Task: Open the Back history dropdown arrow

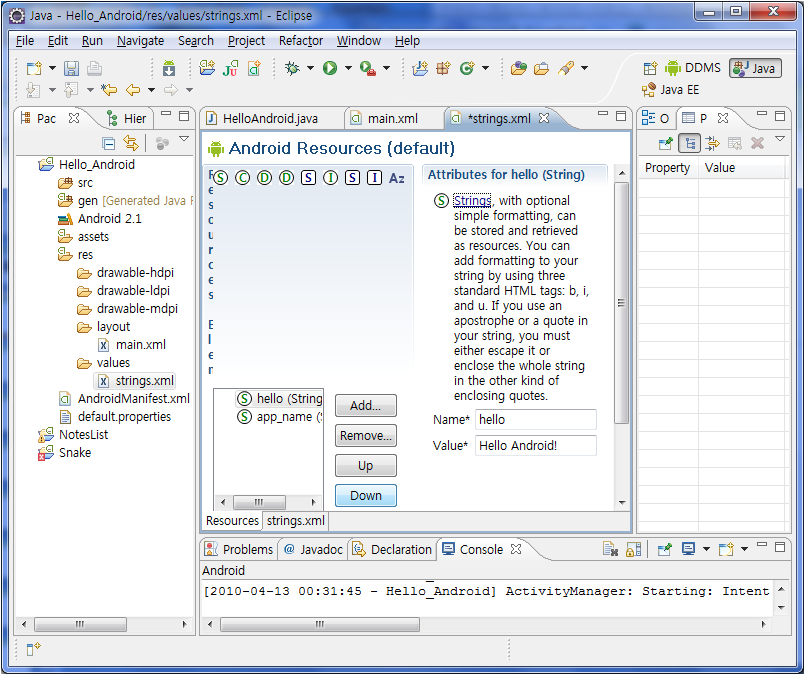Action: coord(151,90)
